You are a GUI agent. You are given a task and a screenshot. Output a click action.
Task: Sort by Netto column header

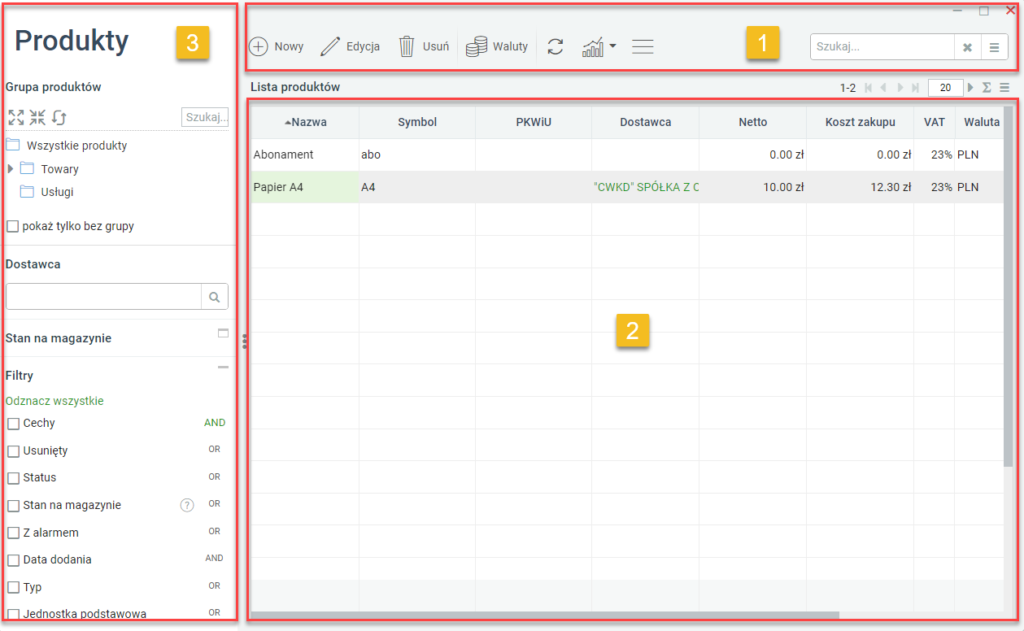tap(753, 122)
